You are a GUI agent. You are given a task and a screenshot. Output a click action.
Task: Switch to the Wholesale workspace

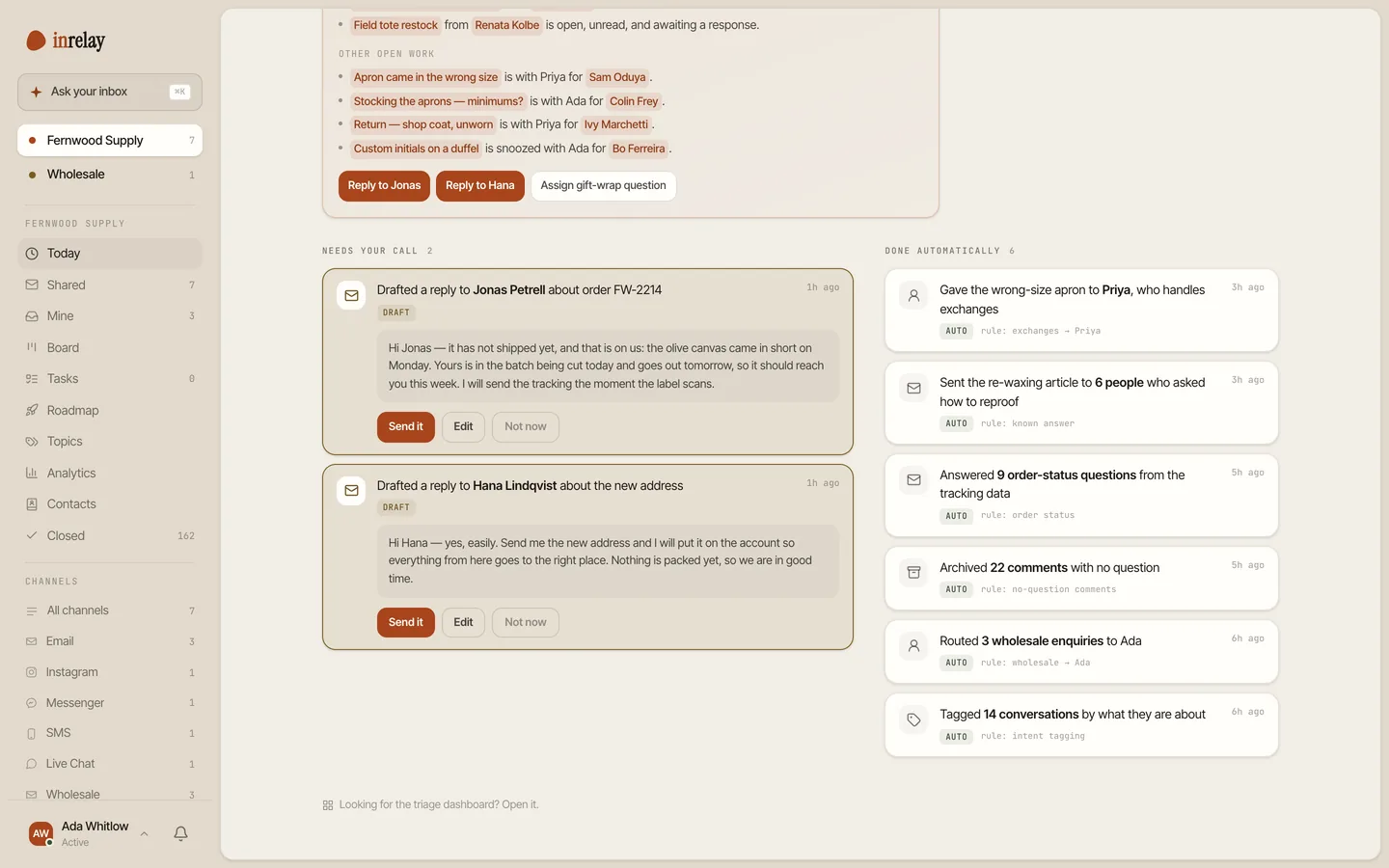click(110, 175)
